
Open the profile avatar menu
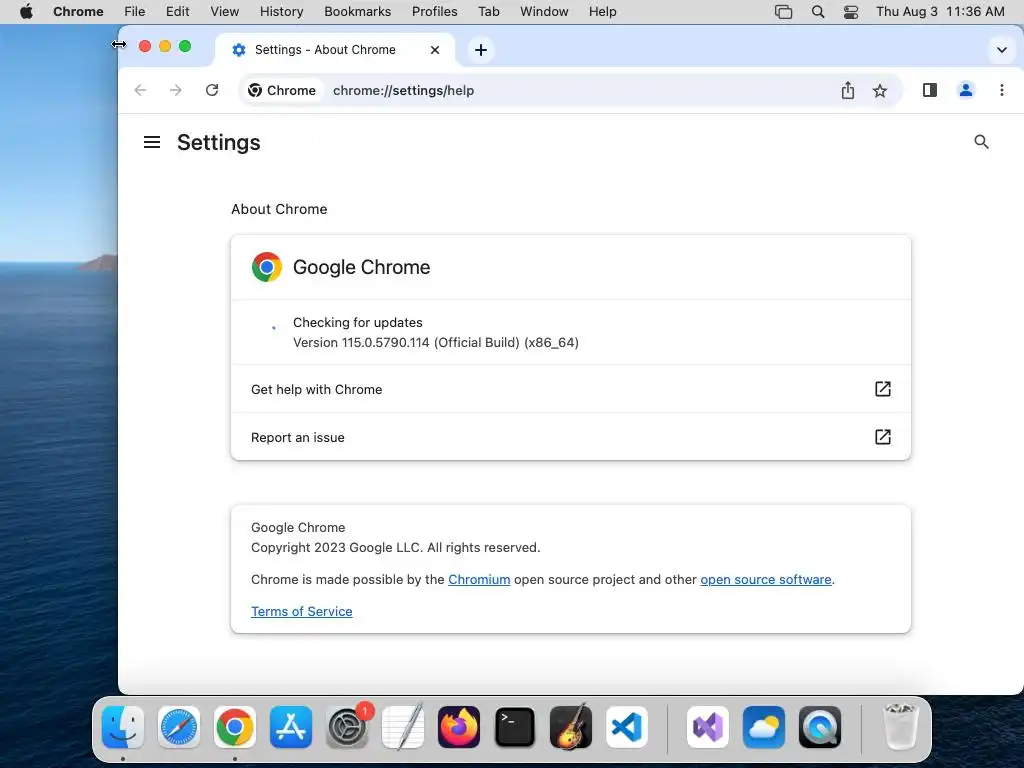(965, 90)
